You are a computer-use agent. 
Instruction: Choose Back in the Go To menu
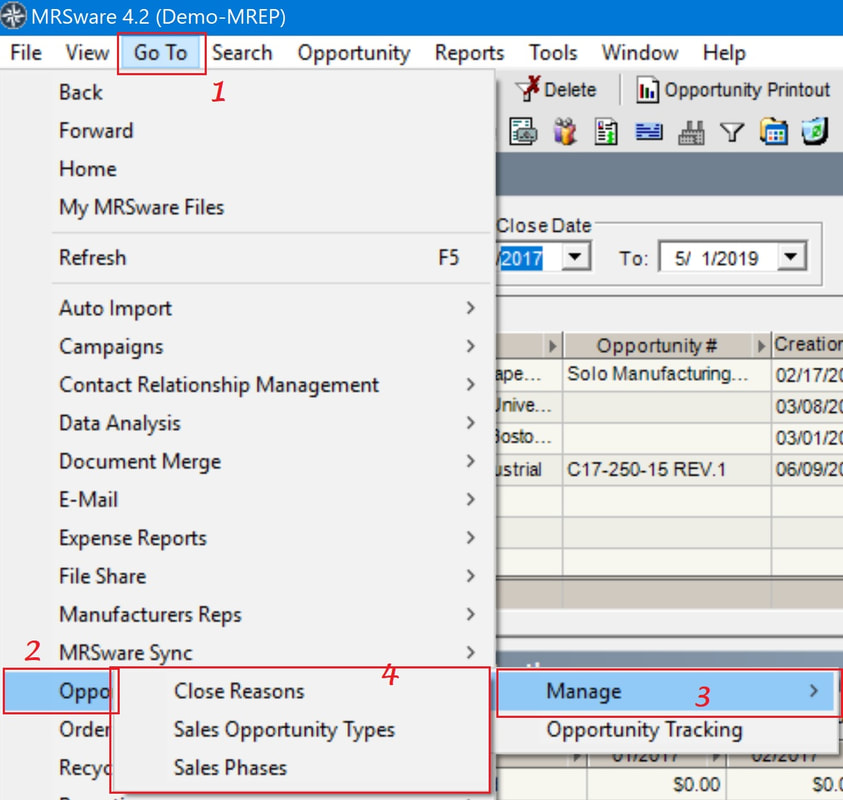click(247, 92)
